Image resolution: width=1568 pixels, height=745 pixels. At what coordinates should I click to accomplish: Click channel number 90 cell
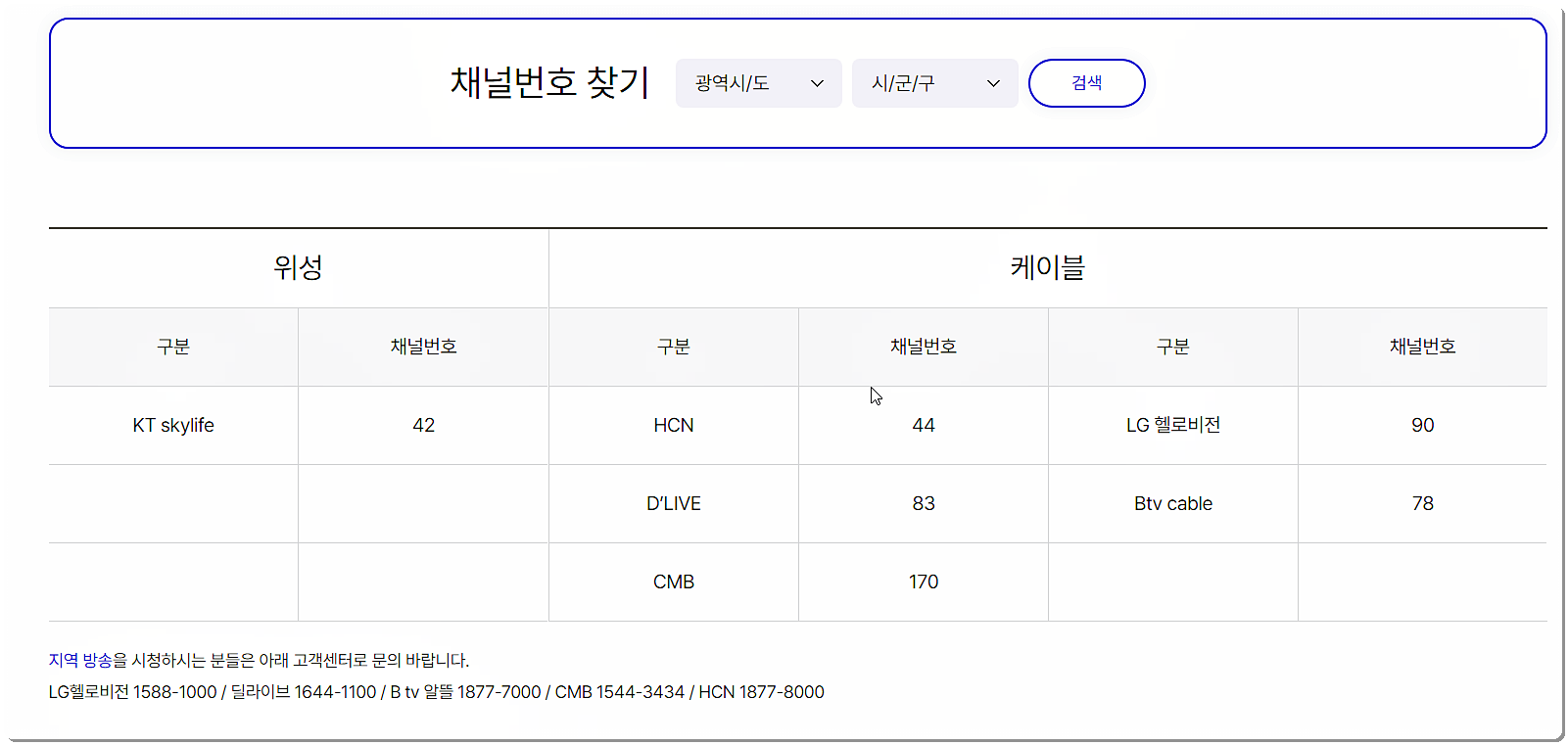click(x=1423, y=425)
